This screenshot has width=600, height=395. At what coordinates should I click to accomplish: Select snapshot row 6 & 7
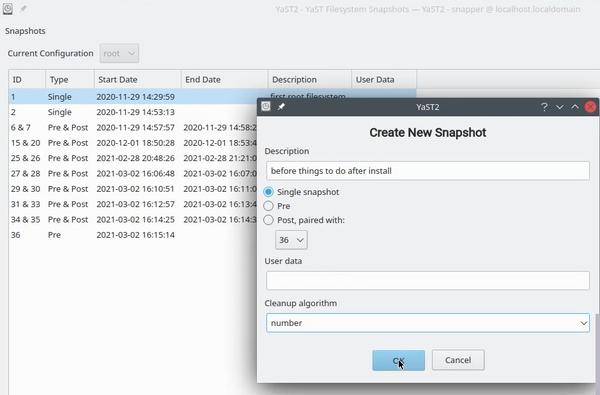coord(133,127)
